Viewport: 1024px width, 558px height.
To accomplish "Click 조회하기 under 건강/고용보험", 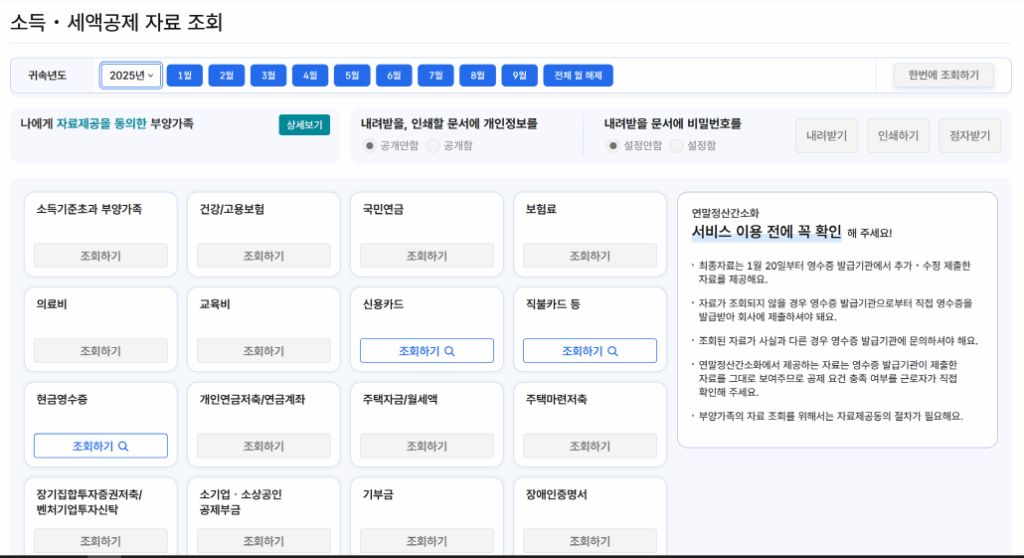I will click(264, 256).
